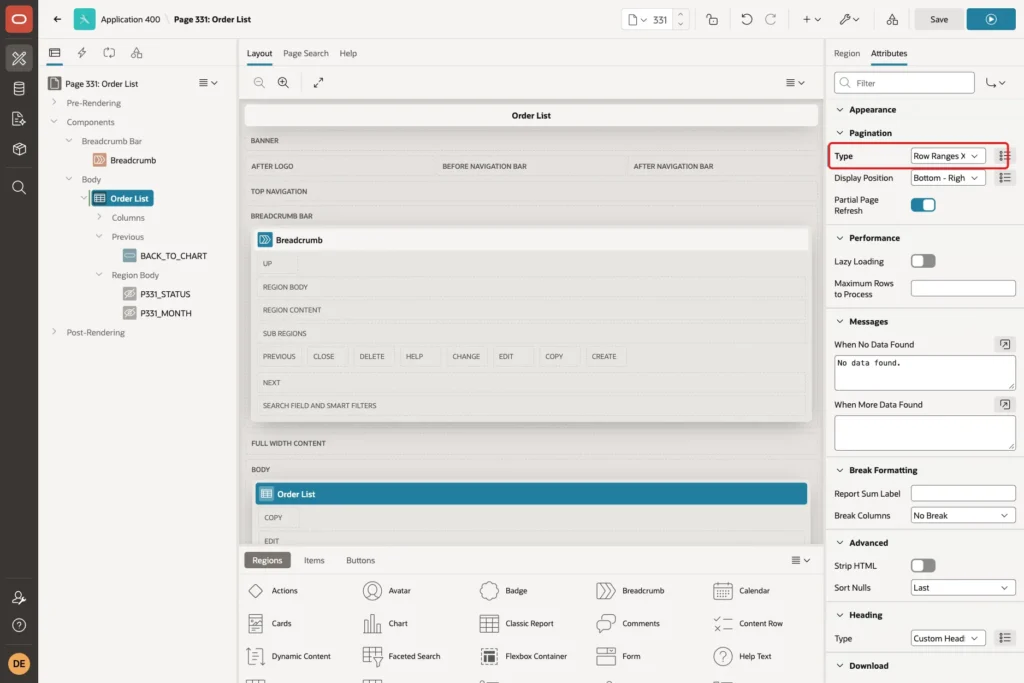Image resolution: width=1024 pixels, height=683 pixels.
Task: Open Break Columns dropdown
Action: pyautogui.click(x=963, y=515)
